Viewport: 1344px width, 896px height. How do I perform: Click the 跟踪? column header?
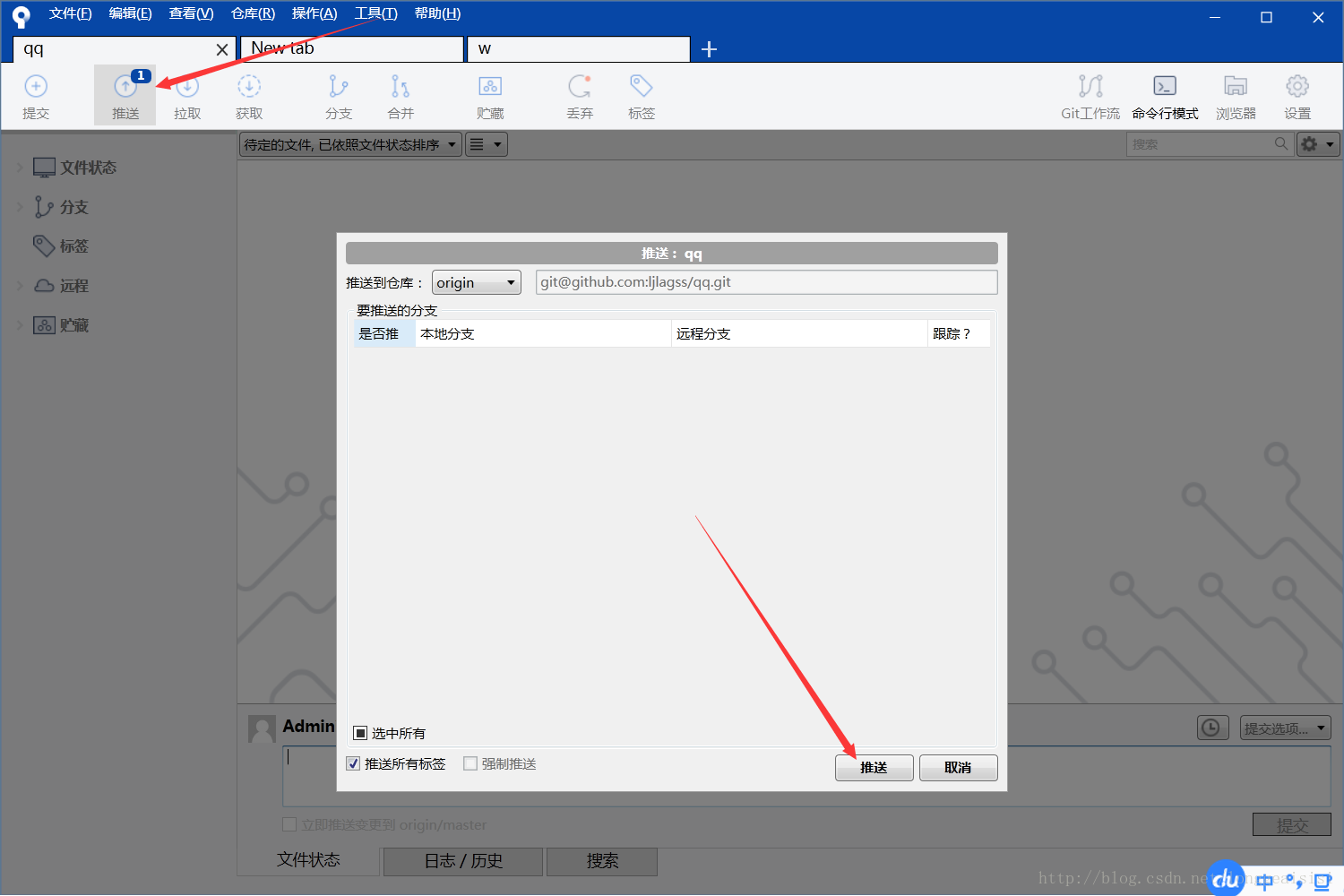(x=959, y=333)
